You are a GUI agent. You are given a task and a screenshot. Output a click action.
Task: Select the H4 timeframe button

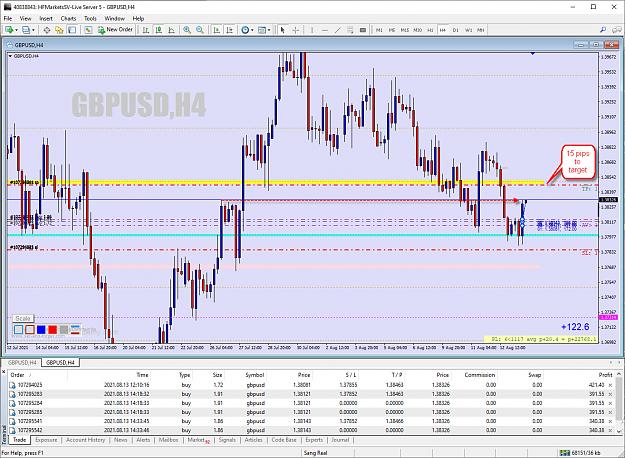tap(443, 30)
